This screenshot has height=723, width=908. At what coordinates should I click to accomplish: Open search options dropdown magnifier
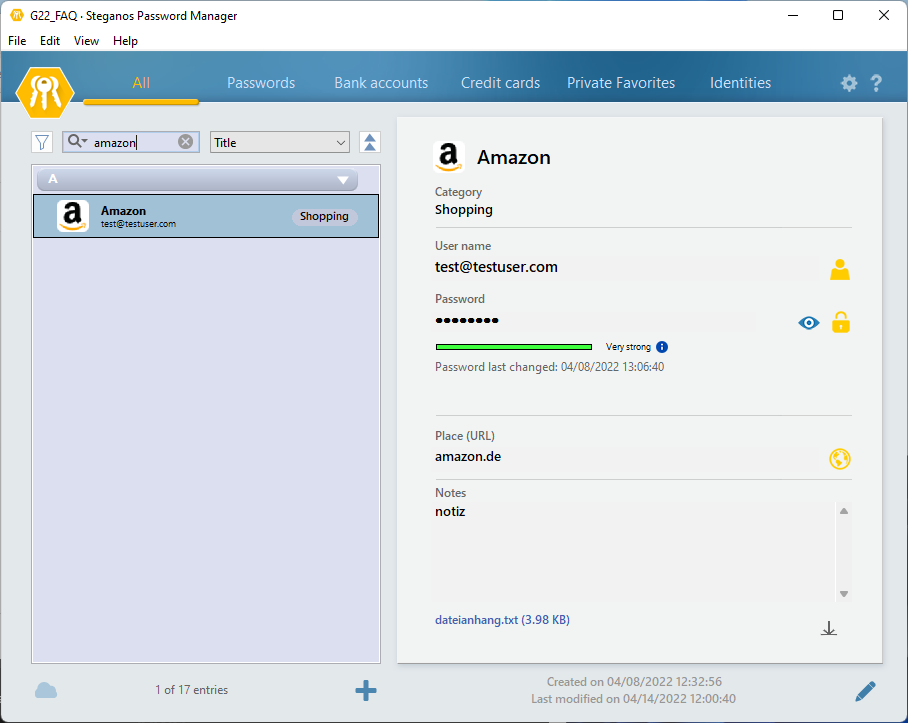pyautogui.click(x=77, y=142)
